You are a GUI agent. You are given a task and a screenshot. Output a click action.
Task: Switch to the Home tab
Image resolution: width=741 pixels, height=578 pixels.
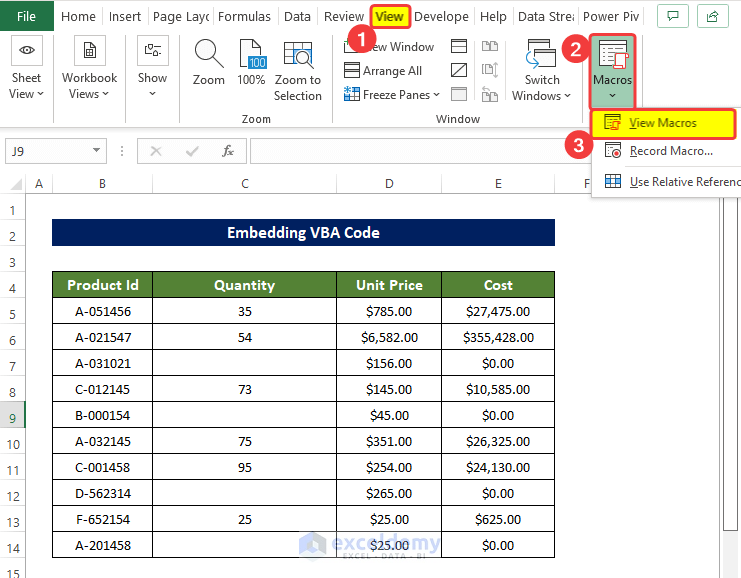(78, 17)
